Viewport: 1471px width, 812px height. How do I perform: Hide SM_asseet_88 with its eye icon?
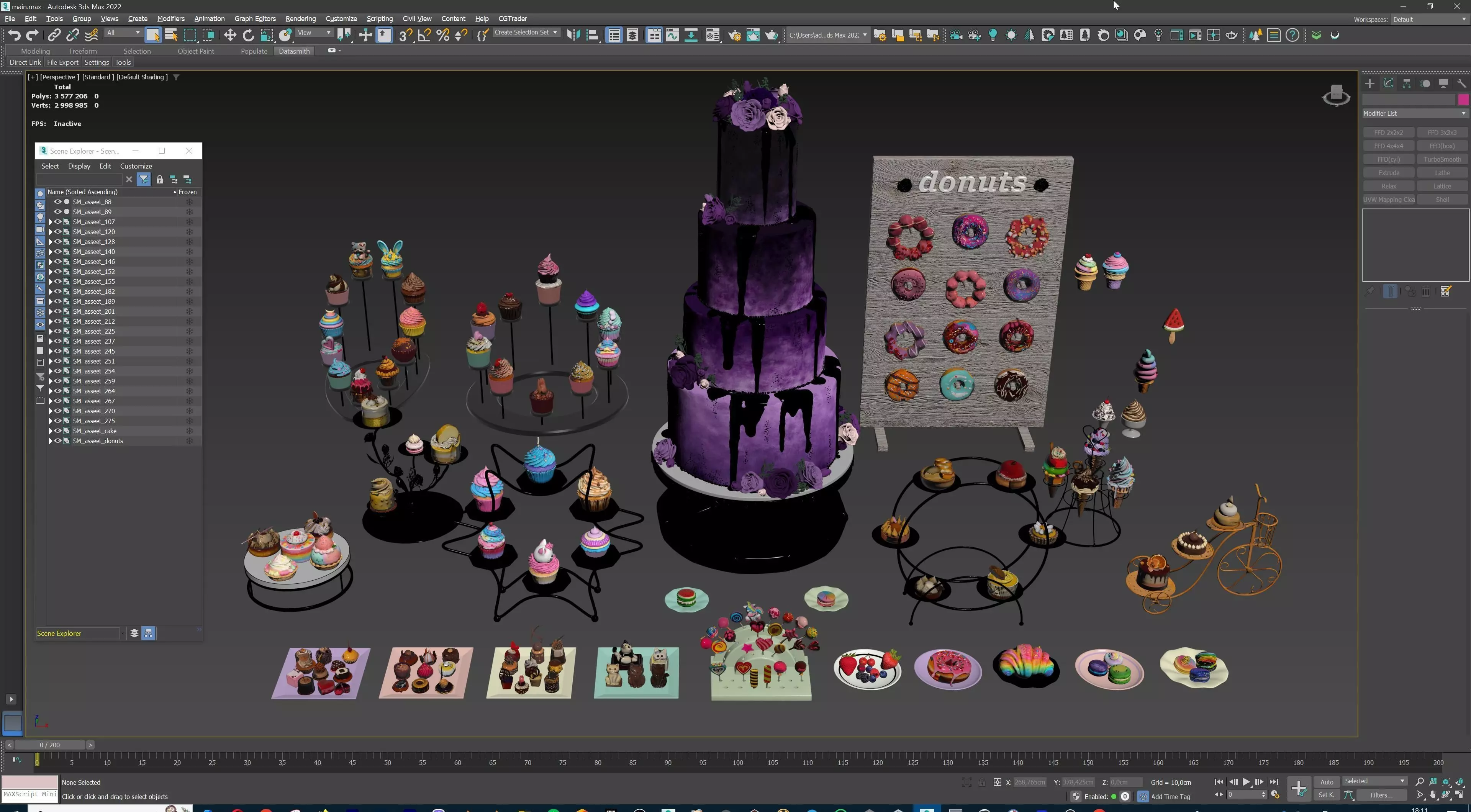(x=58, y=201)
